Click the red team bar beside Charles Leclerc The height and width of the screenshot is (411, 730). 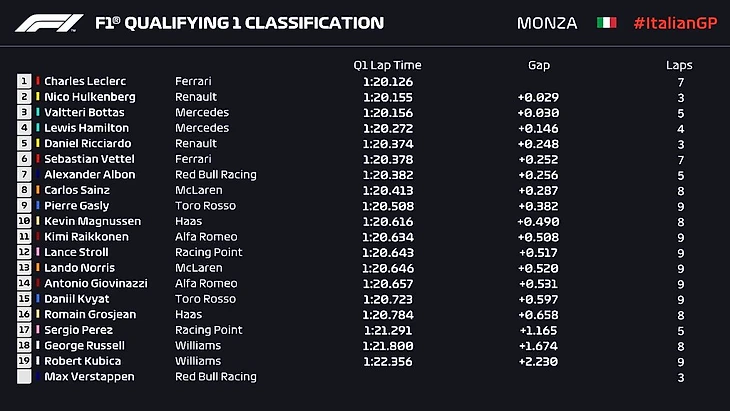pyautogui.click(x=38, y=81)
